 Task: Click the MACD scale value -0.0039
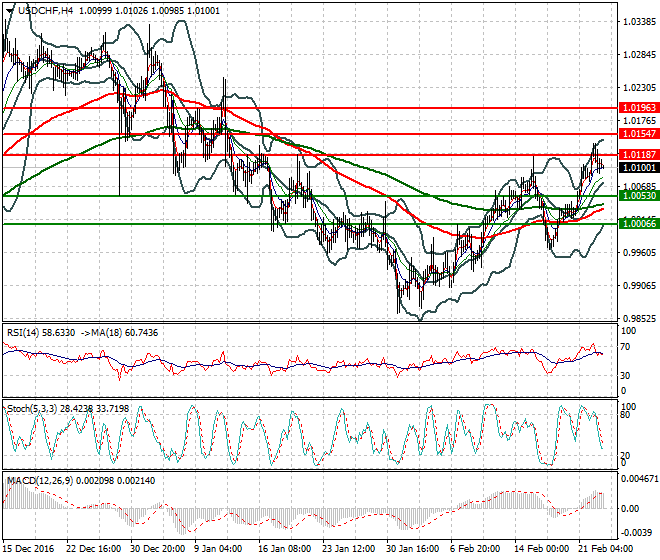(x=636, y=533)
